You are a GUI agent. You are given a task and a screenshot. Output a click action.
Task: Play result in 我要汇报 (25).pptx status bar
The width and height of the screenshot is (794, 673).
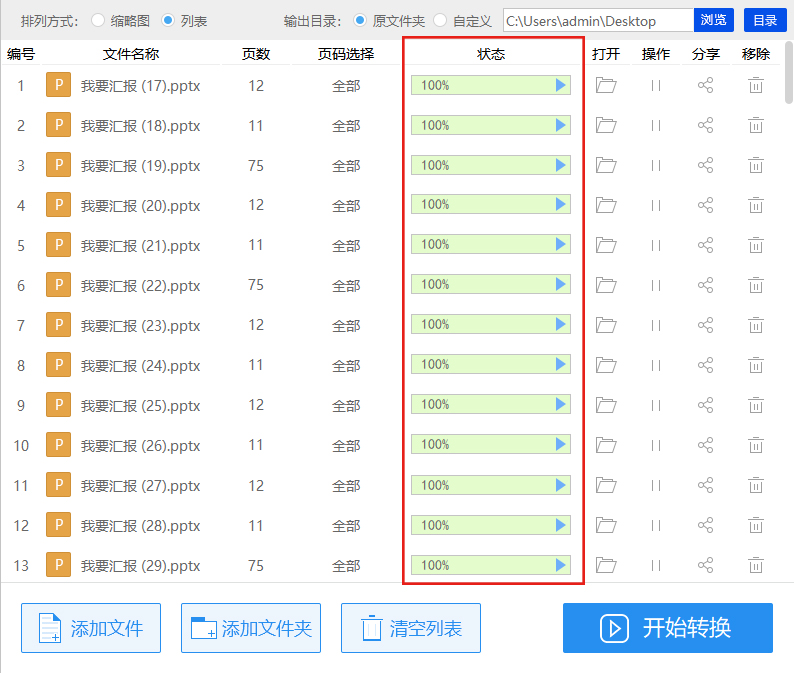click(x=560, y=404)
